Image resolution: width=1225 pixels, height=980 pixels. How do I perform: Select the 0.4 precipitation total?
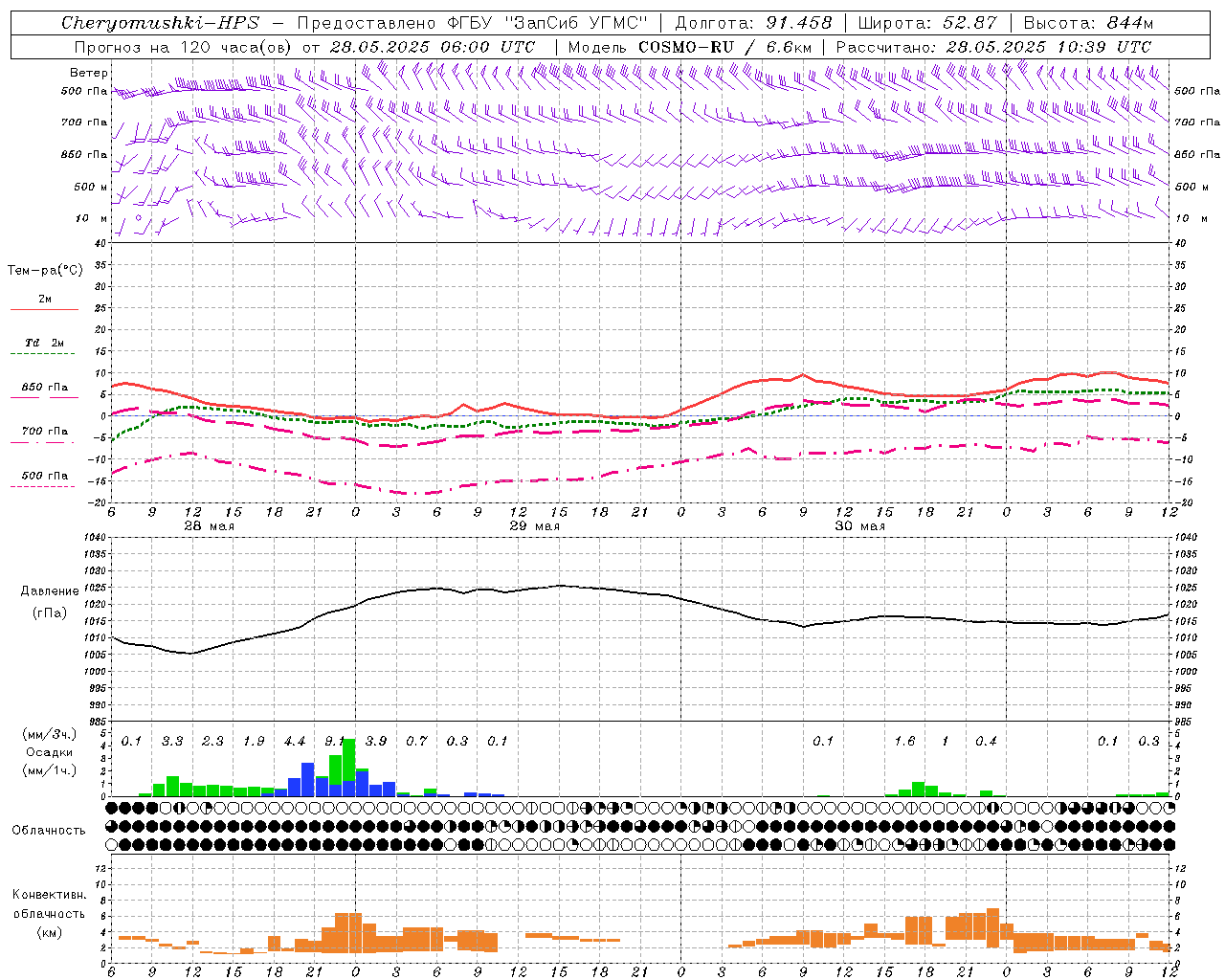(x=986, y=741)
